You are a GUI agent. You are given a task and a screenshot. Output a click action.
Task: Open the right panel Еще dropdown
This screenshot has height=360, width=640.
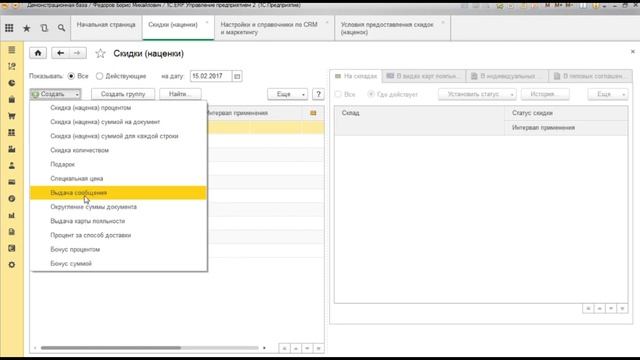click(x=608, y=94)
